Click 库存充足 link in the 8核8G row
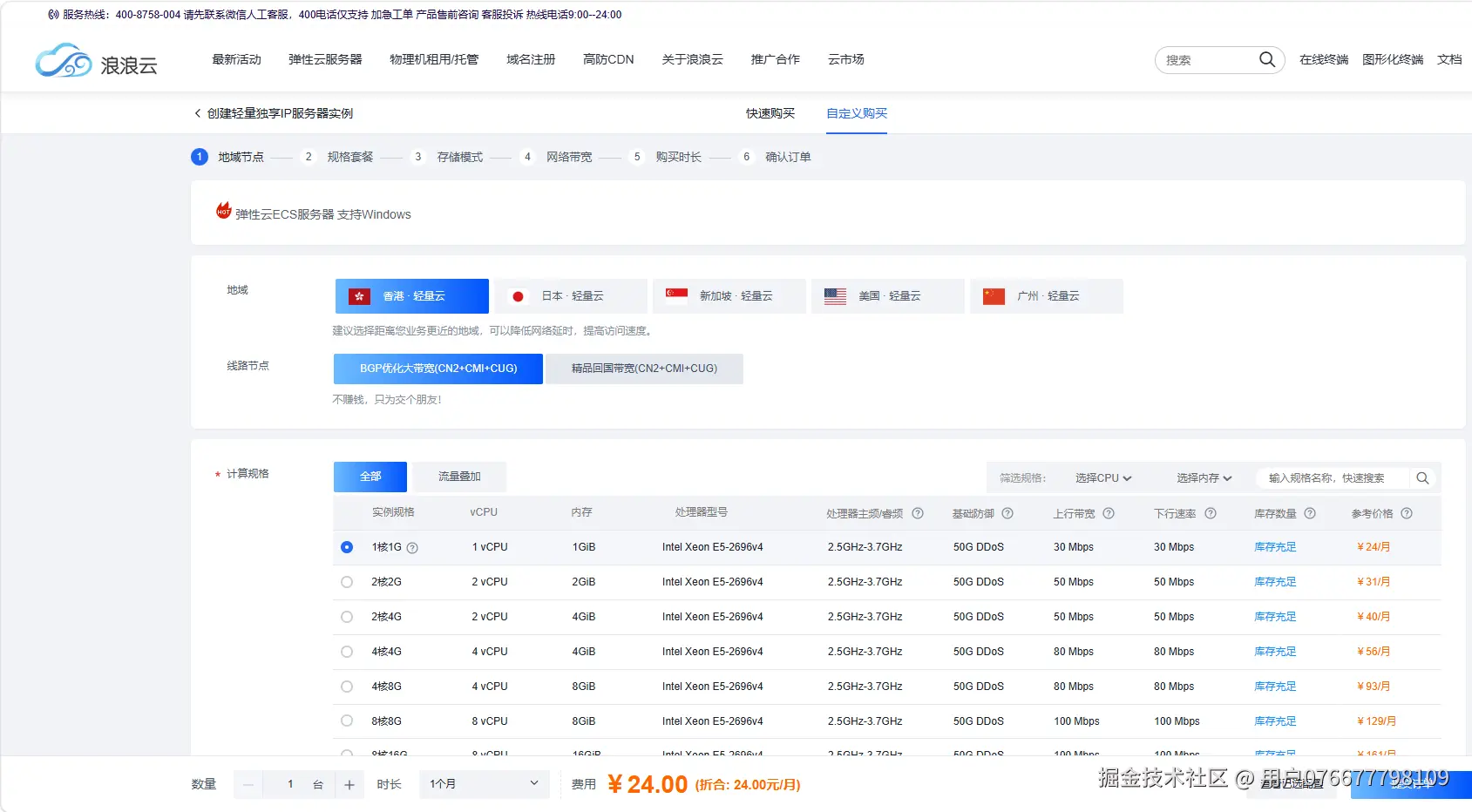 tap(1275, 721)
